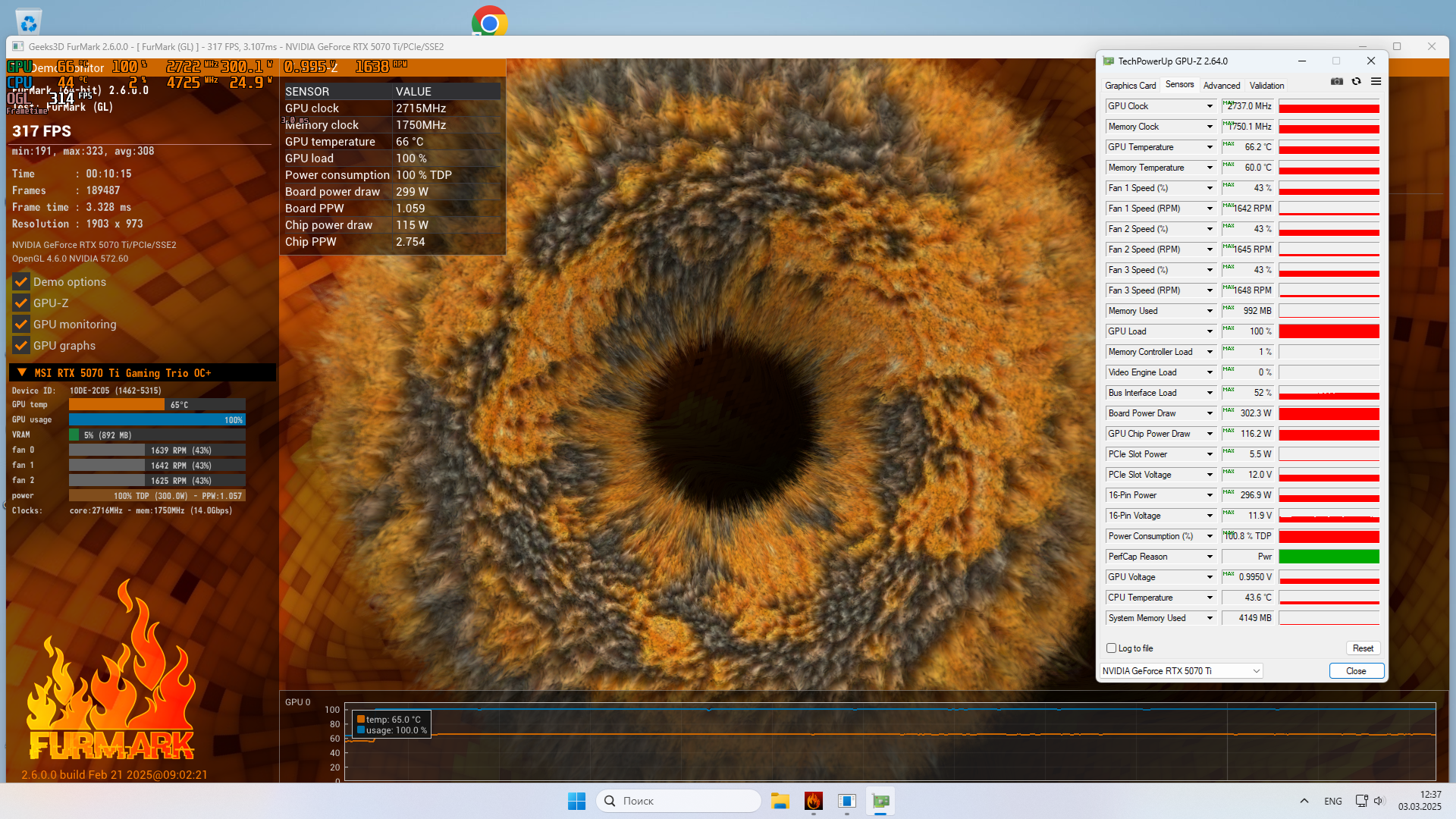The width and height of the screenshot is (1456, 819).
Task: Click the GPU-Z refresh icon
Action: click(x=1357, y=81)
